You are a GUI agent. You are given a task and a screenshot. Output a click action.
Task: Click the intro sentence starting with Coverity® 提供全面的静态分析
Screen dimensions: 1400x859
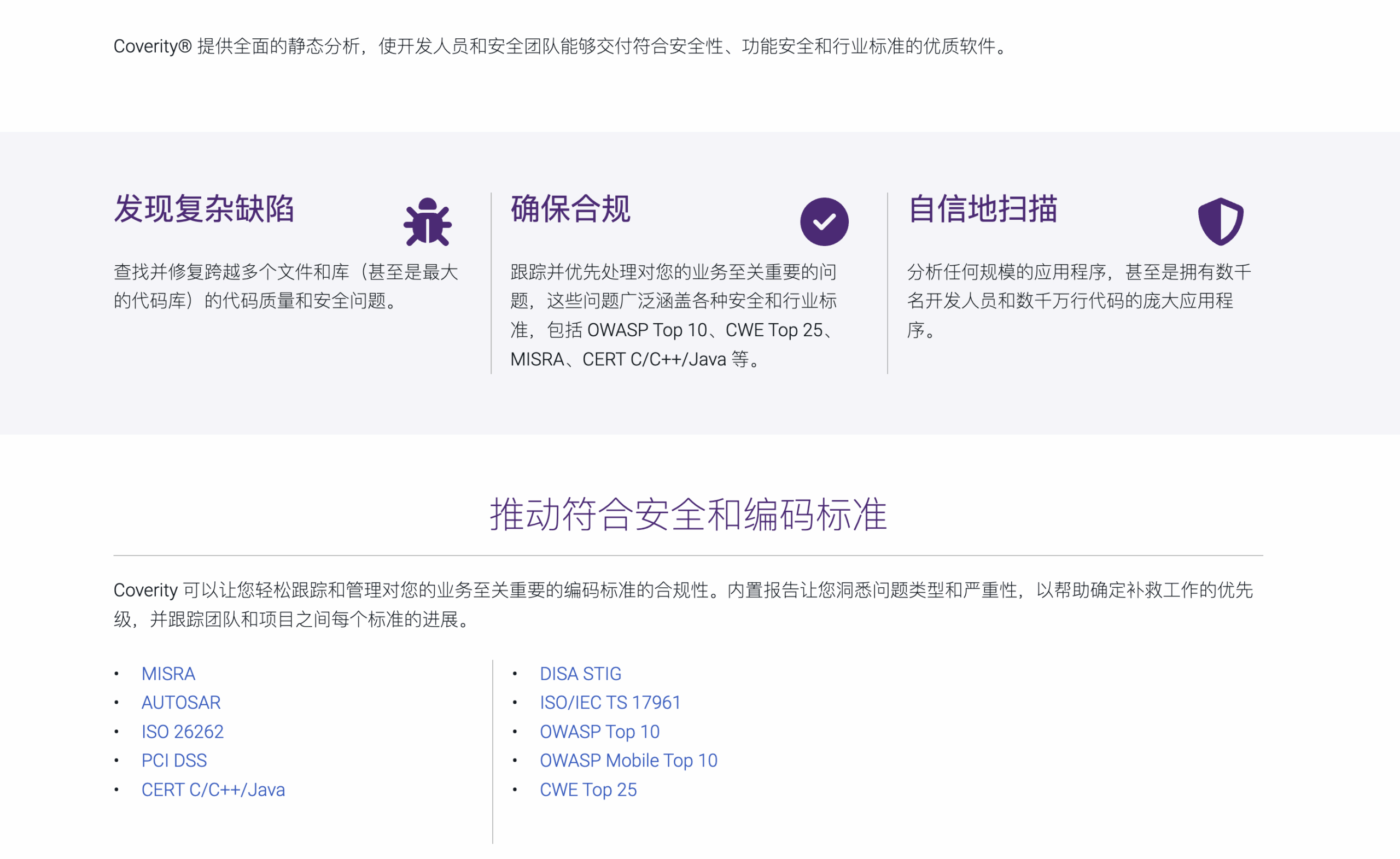(560, 46)
